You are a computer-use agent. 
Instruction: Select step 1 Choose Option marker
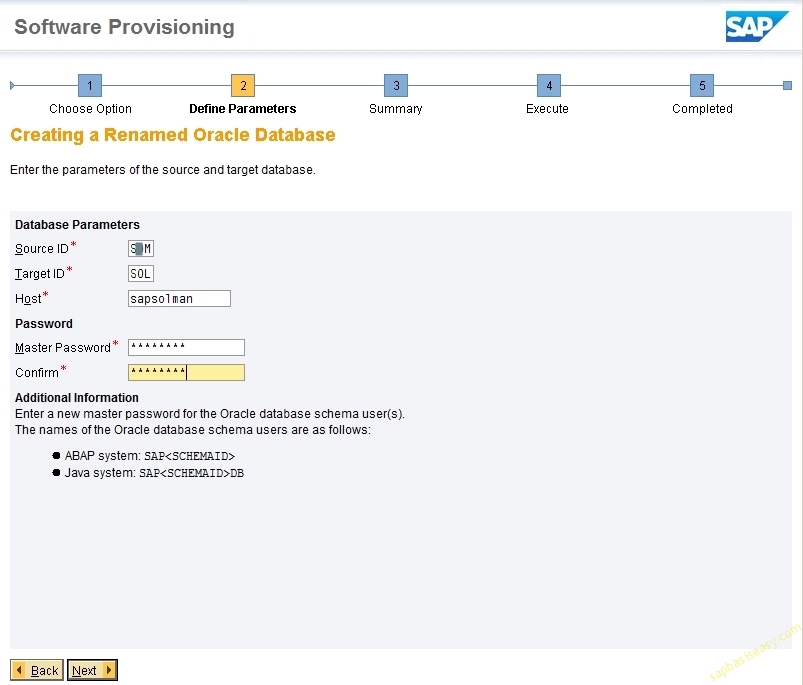[x=90, y=85]
